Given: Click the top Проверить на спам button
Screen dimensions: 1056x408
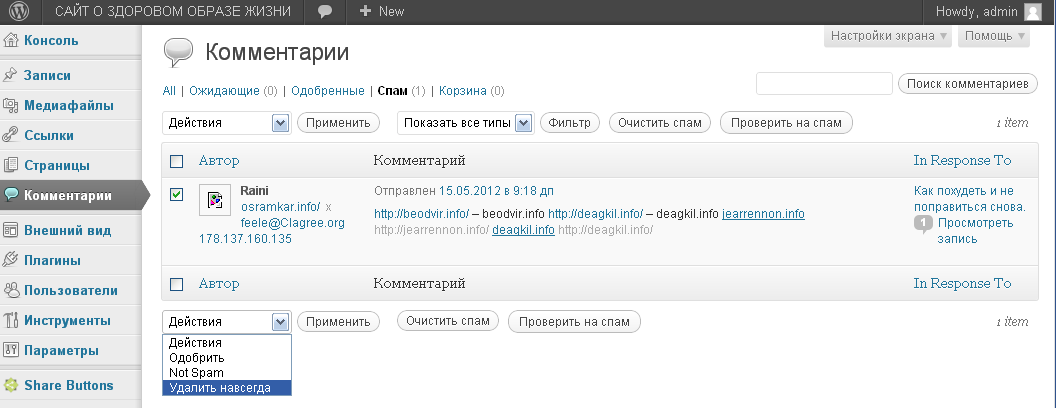Looking at the screenshot, I should click(x=787, y=123).
